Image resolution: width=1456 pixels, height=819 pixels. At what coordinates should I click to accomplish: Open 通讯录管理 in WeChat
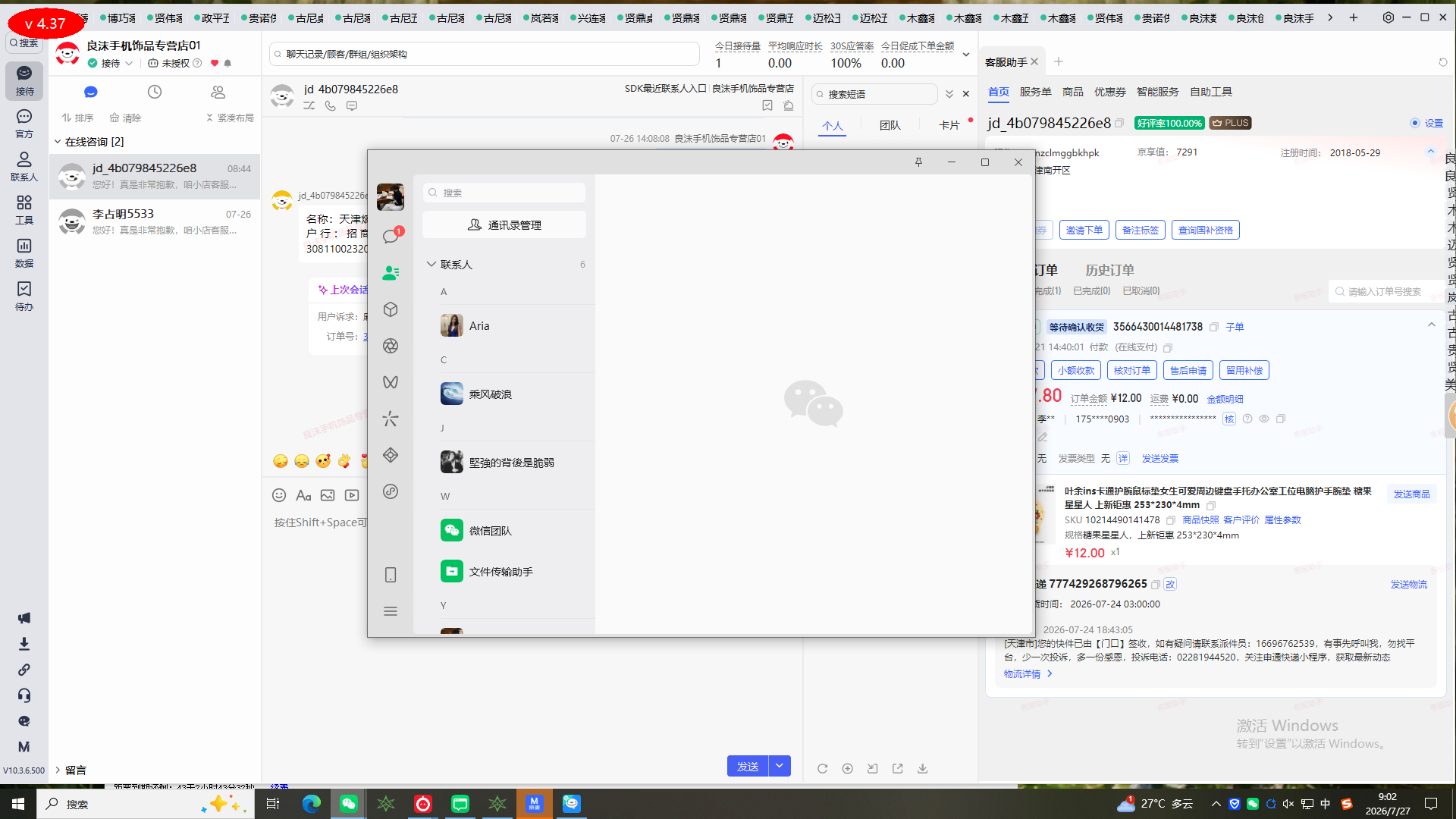pyautogui.click(x=504, y=225)
